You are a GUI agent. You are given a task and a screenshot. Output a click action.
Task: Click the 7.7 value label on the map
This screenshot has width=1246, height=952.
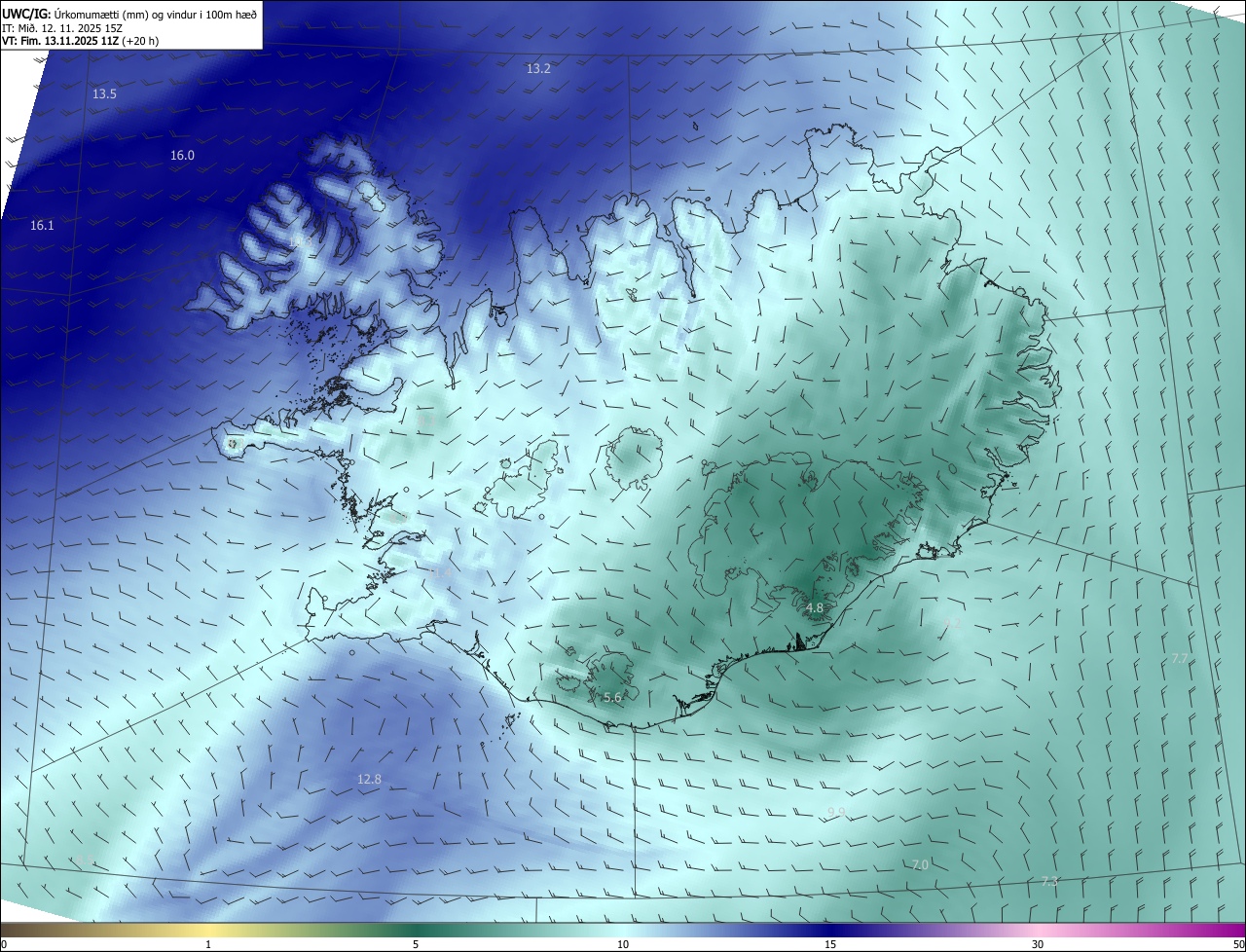pyautogui.click(x=1179, y=660)
